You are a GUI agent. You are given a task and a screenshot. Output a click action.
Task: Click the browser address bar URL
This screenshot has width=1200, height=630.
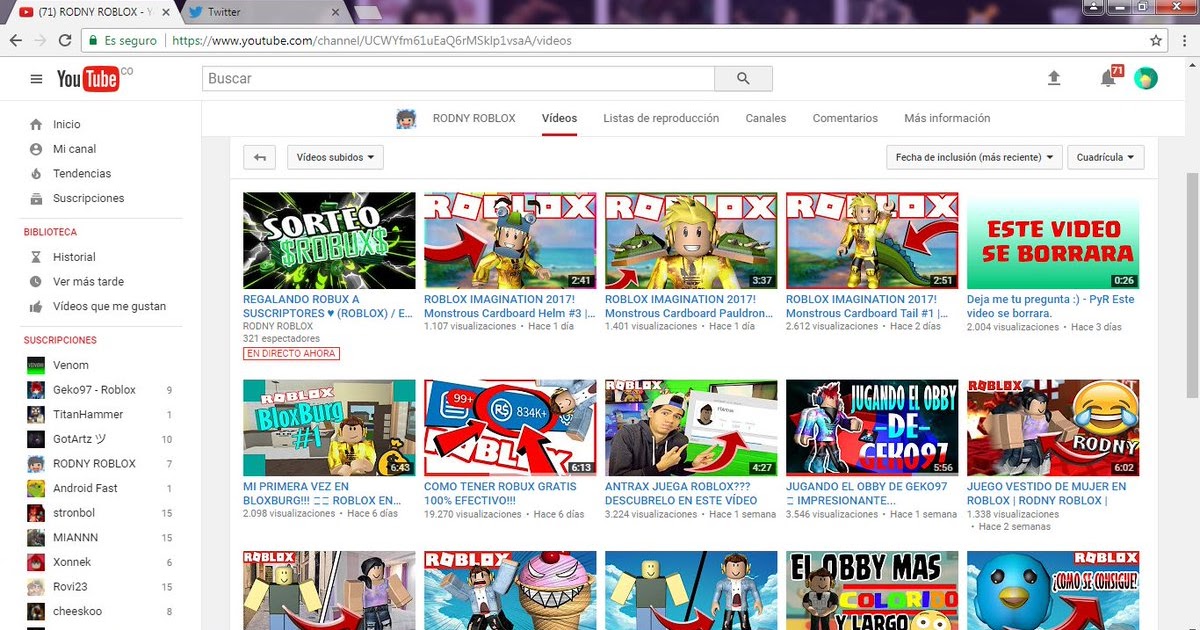[x=372, y=41]
